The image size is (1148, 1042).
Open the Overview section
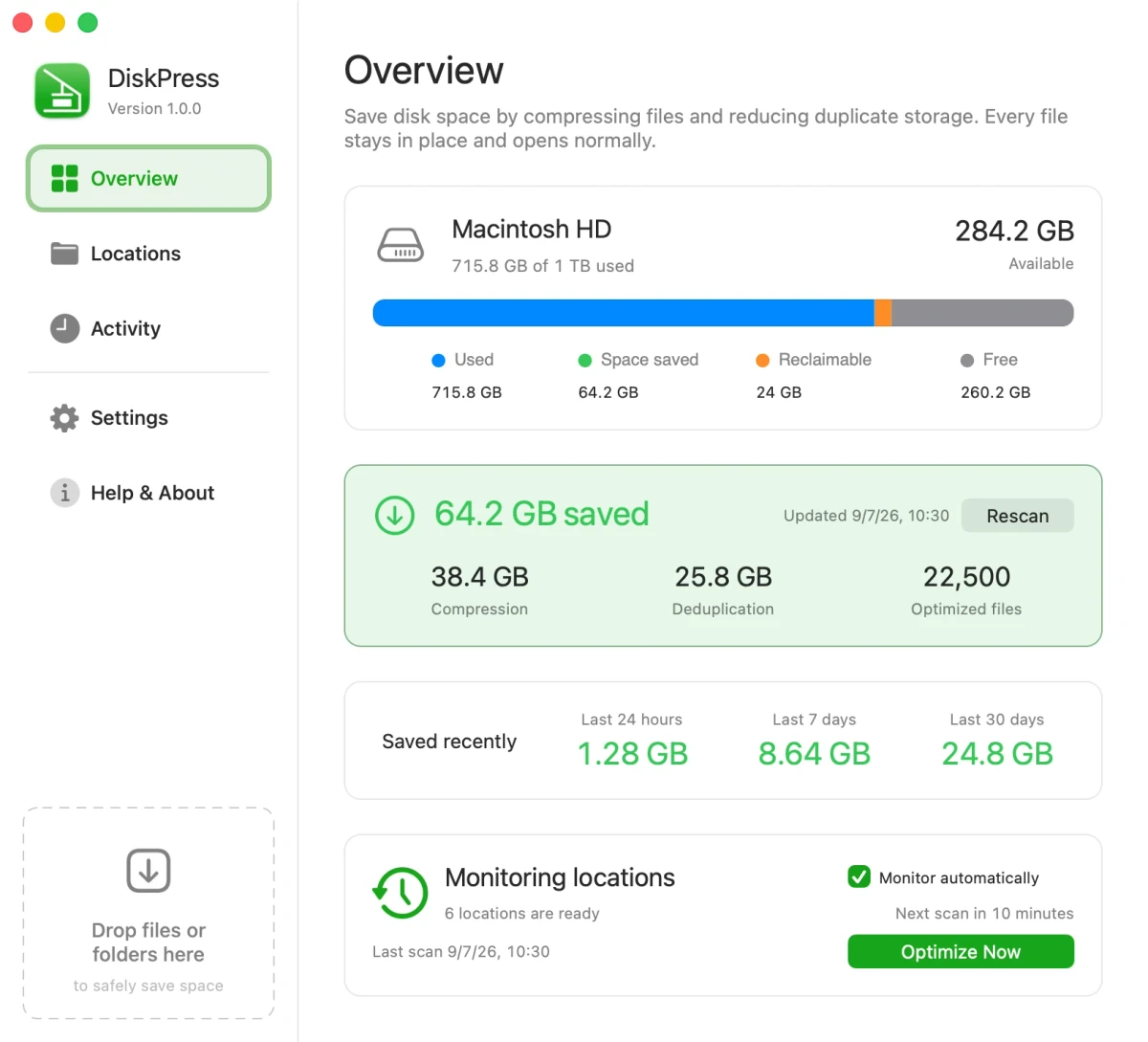(148, 178)
